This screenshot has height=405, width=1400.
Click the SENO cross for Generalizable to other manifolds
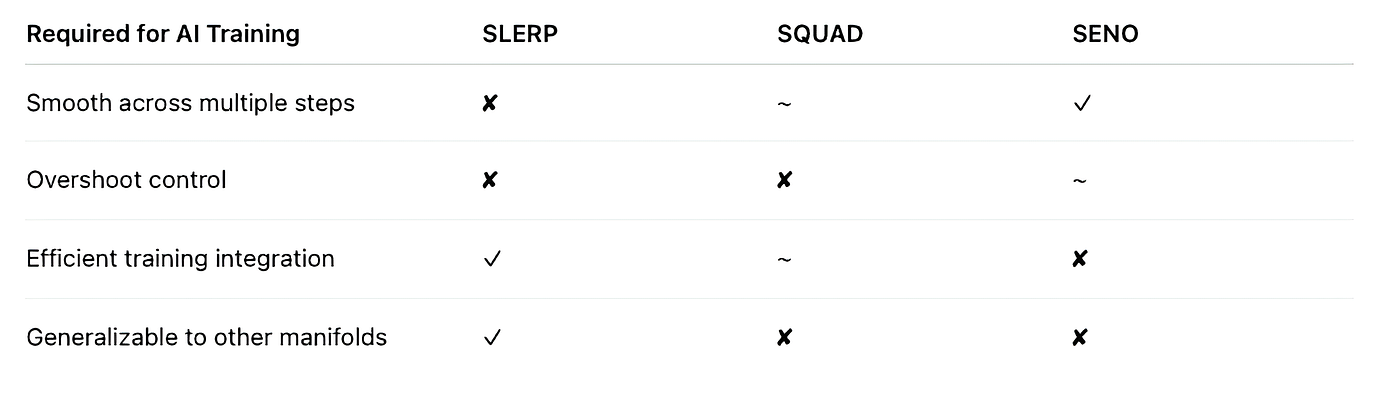tap(1080, 338)
